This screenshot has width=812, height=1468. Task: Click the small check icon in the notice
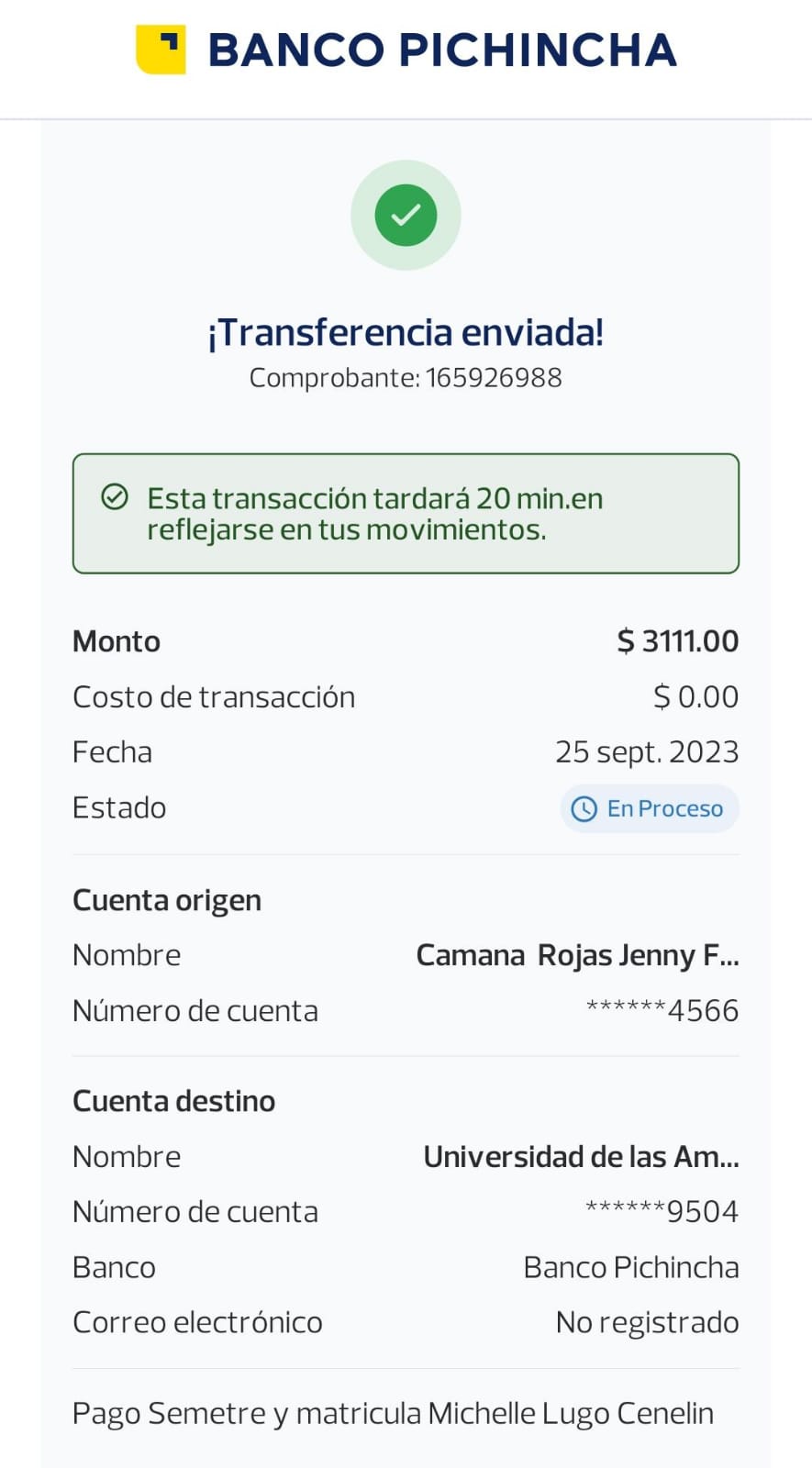115,497
